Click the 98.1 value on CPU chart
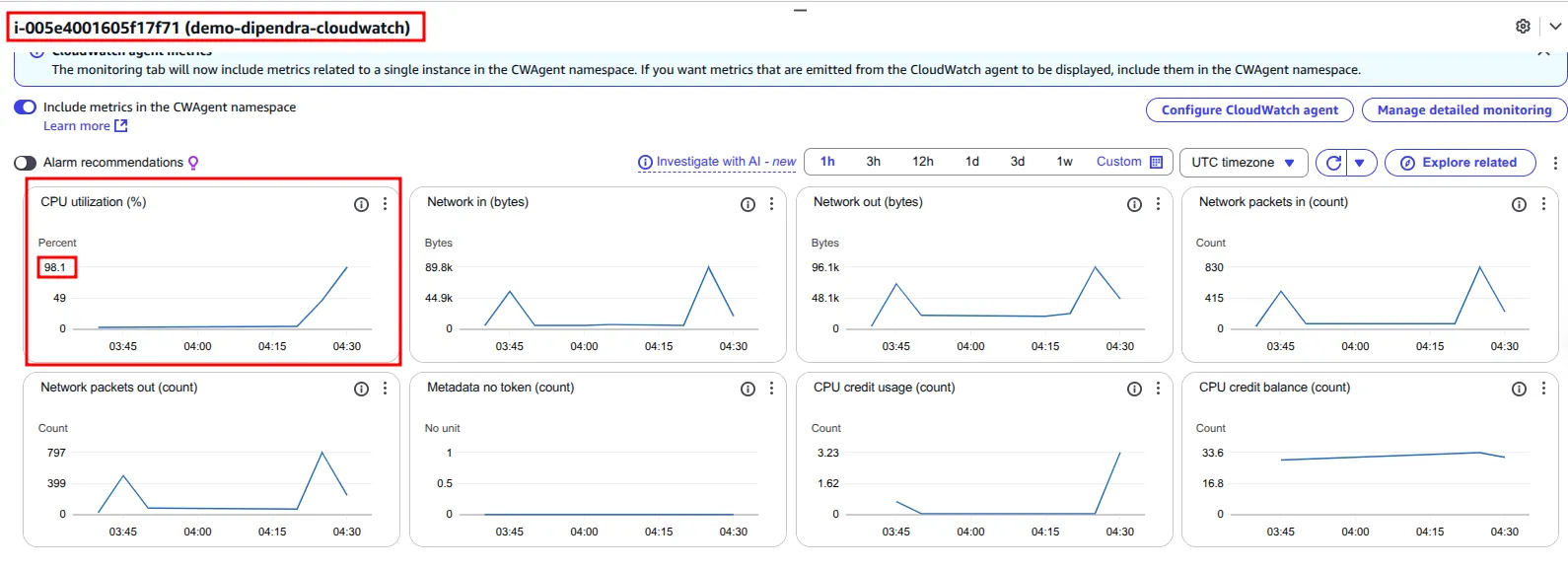The width and height of the screenshot is (1568, 568). (55, 267)
